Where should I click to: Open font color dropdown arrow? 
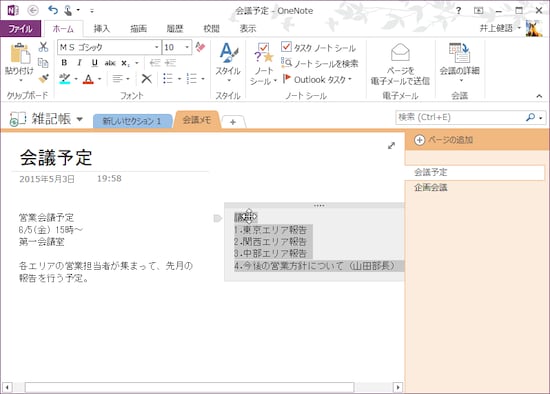100,79
